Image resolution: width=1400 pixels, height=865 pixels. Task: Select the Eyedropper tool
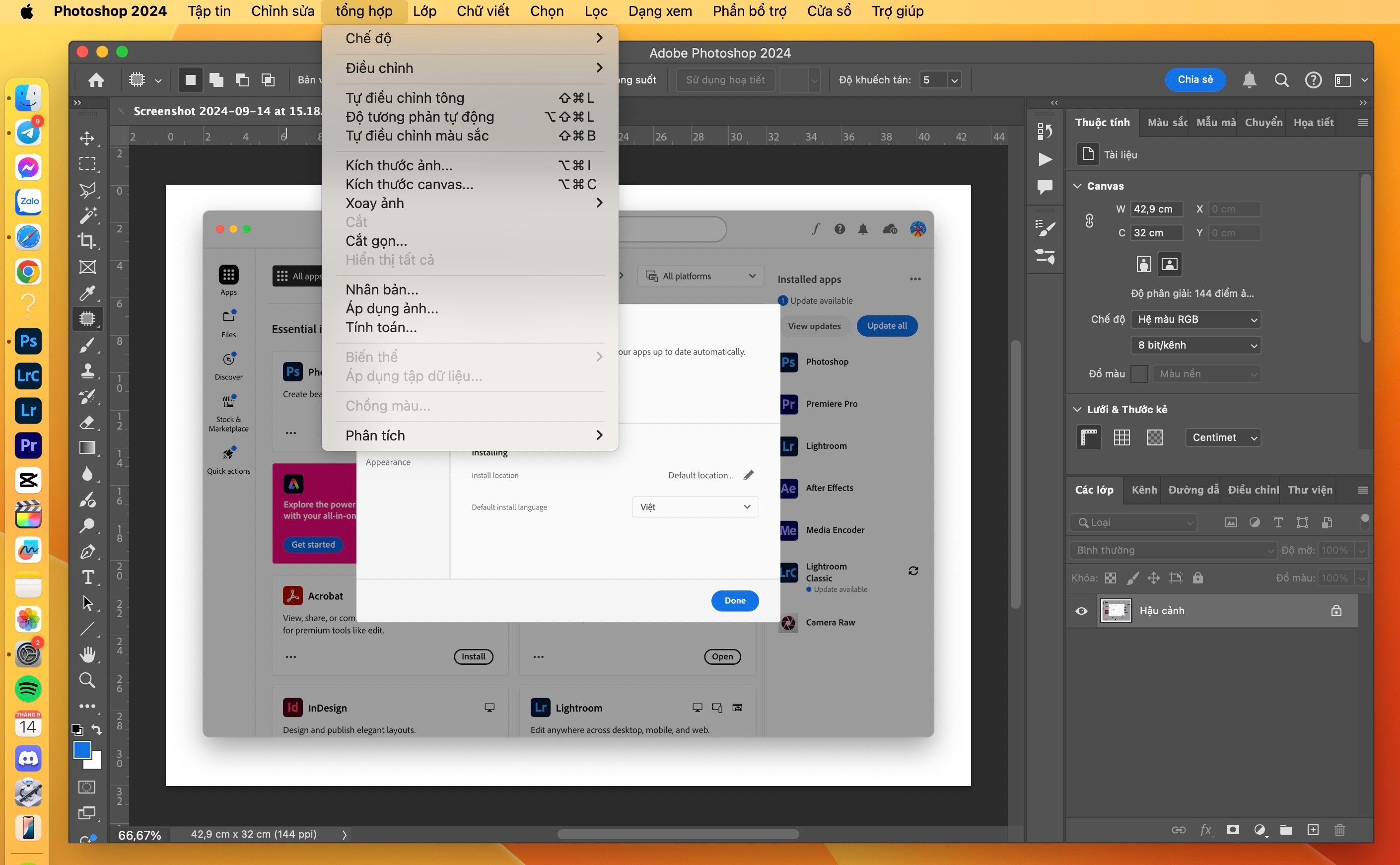click(87, 293)
